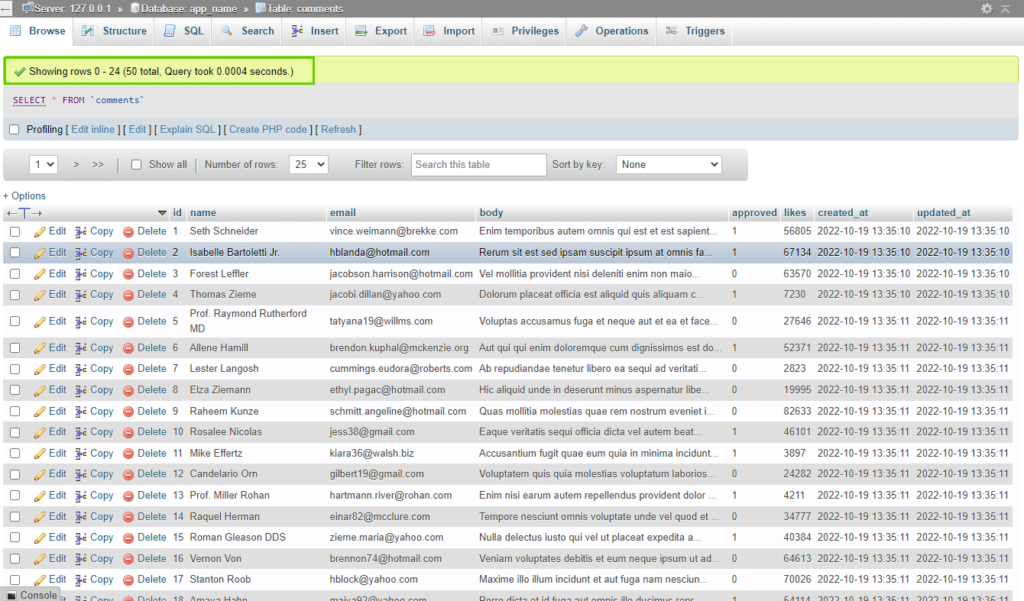Open the Number of rows dropdown

point(308,164)
